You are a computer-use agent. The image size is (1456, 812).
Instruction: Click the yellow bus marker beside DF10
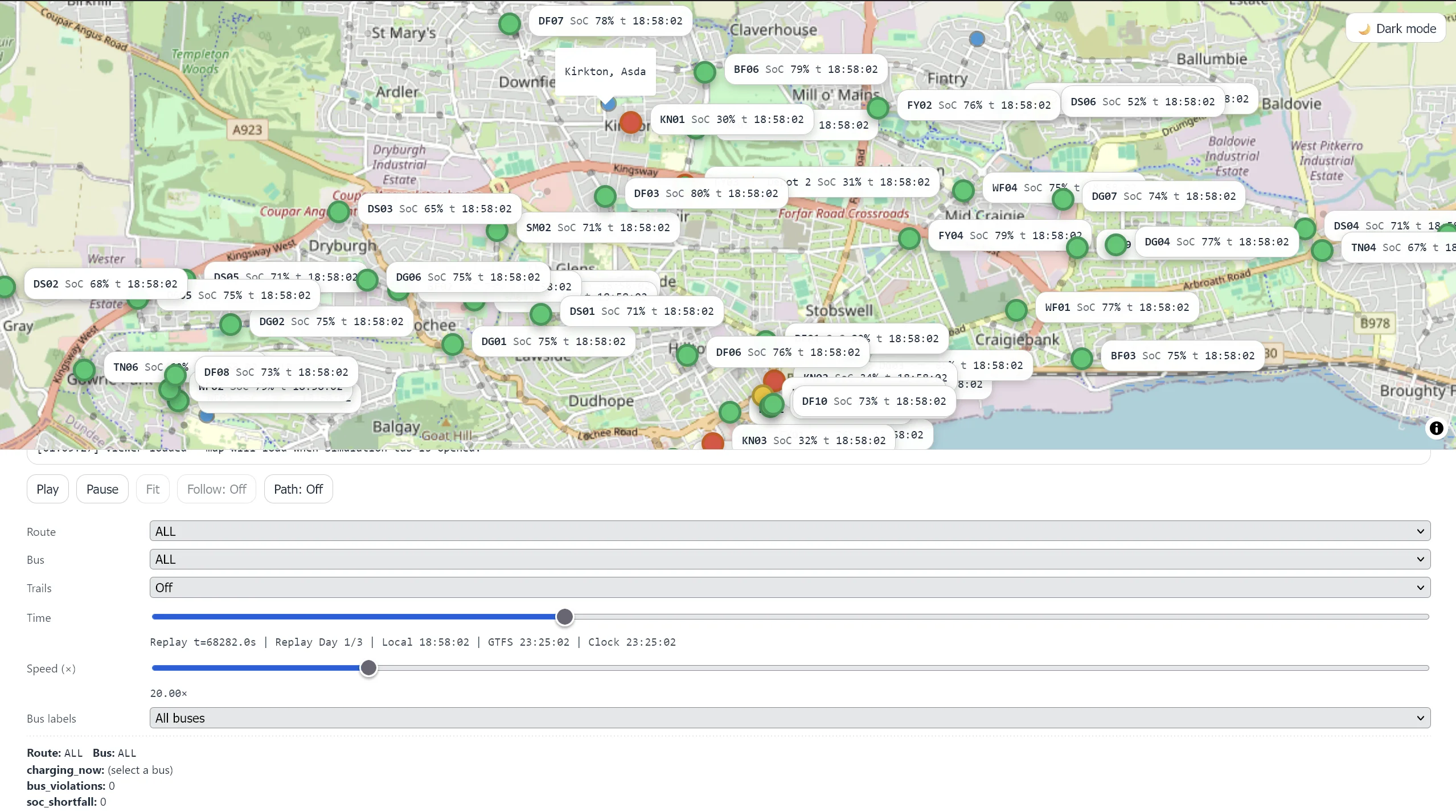click(761, 394)
